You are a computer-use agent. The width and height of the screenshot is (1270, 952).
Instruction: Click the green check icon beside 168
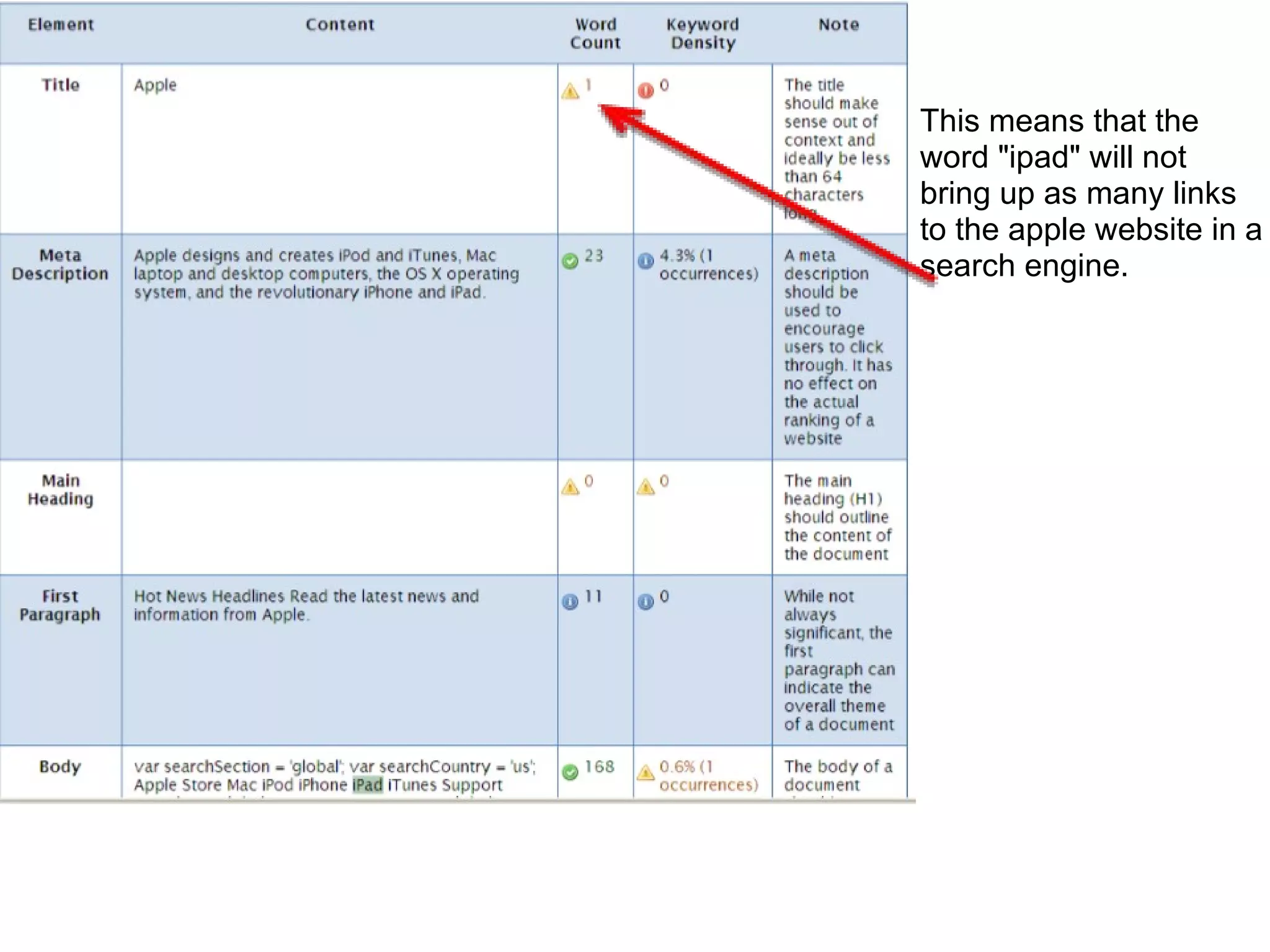pyautogui.click(x=570, y=772)
